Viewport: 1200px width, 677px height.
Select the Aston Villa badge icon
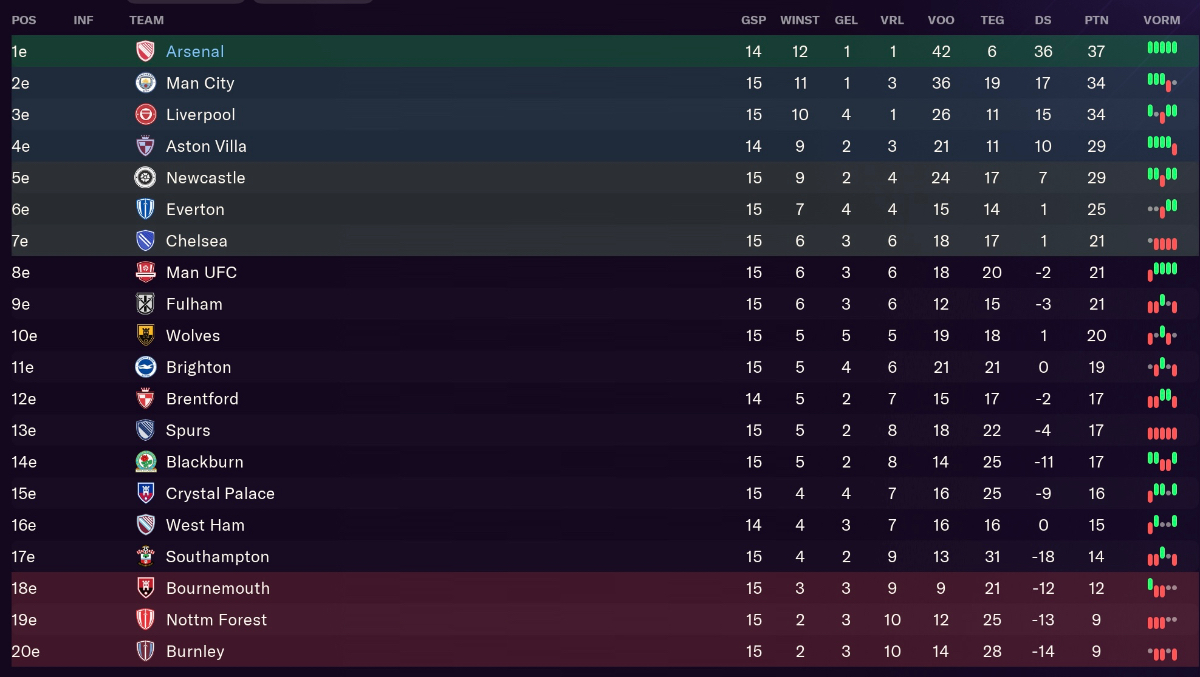146,146
